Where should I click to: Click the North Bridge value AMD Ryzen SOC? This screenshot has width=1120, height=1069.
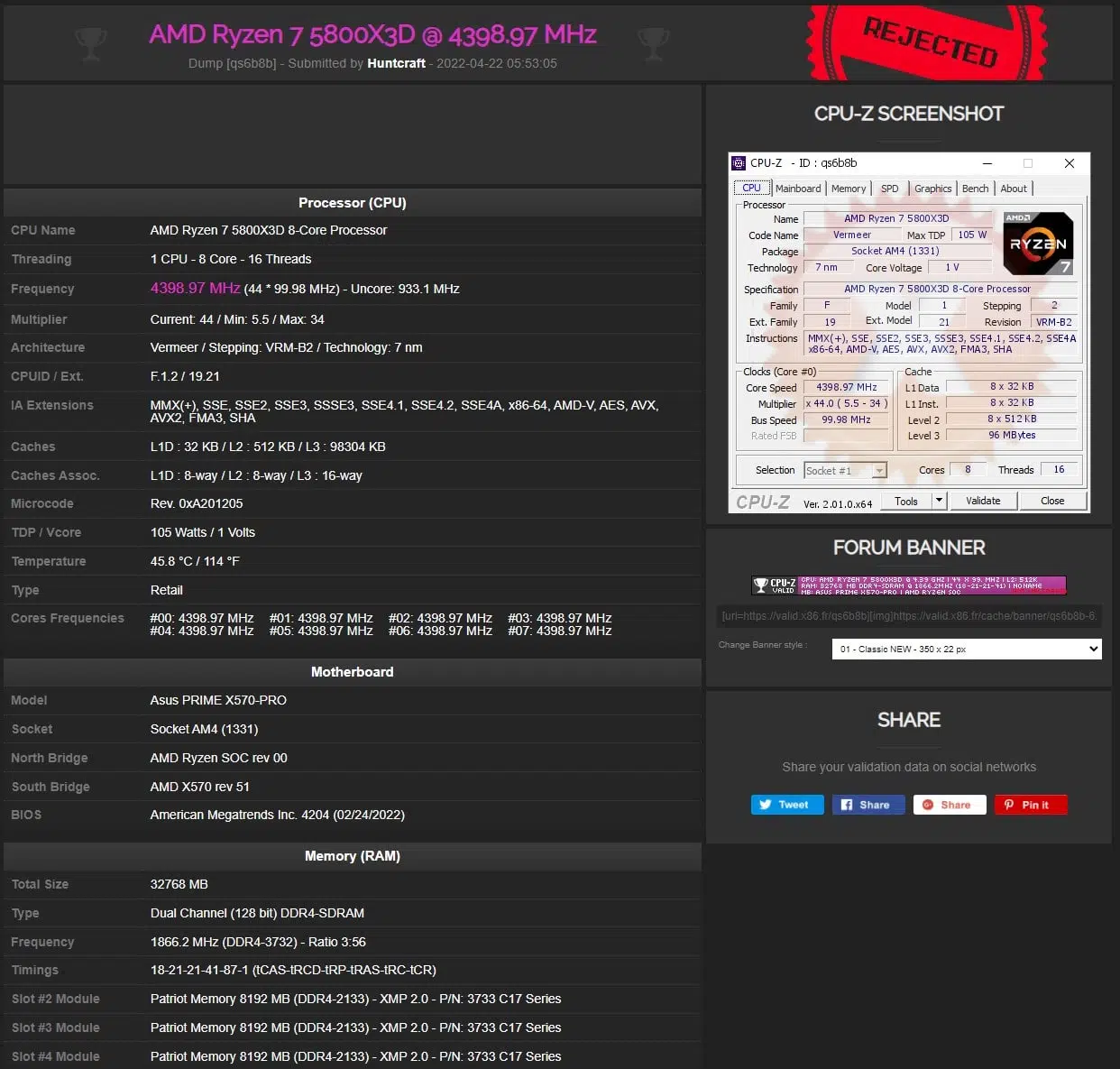point(219,758)
